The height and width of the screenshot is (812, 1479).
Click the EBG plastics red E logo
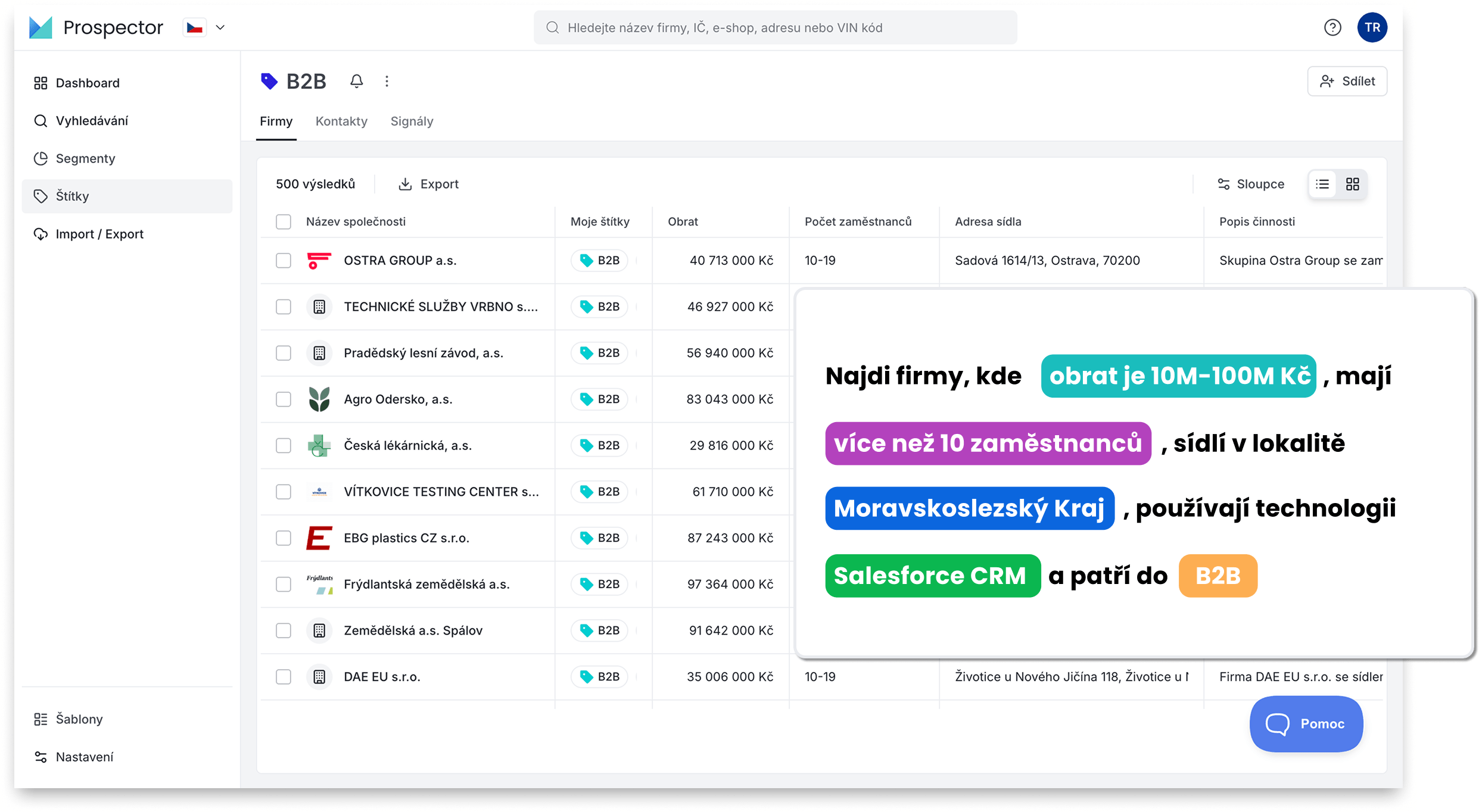(x=319, y=538)
